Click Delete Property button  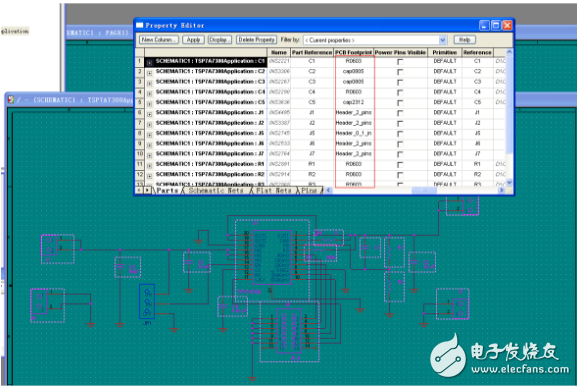point(257,40)
